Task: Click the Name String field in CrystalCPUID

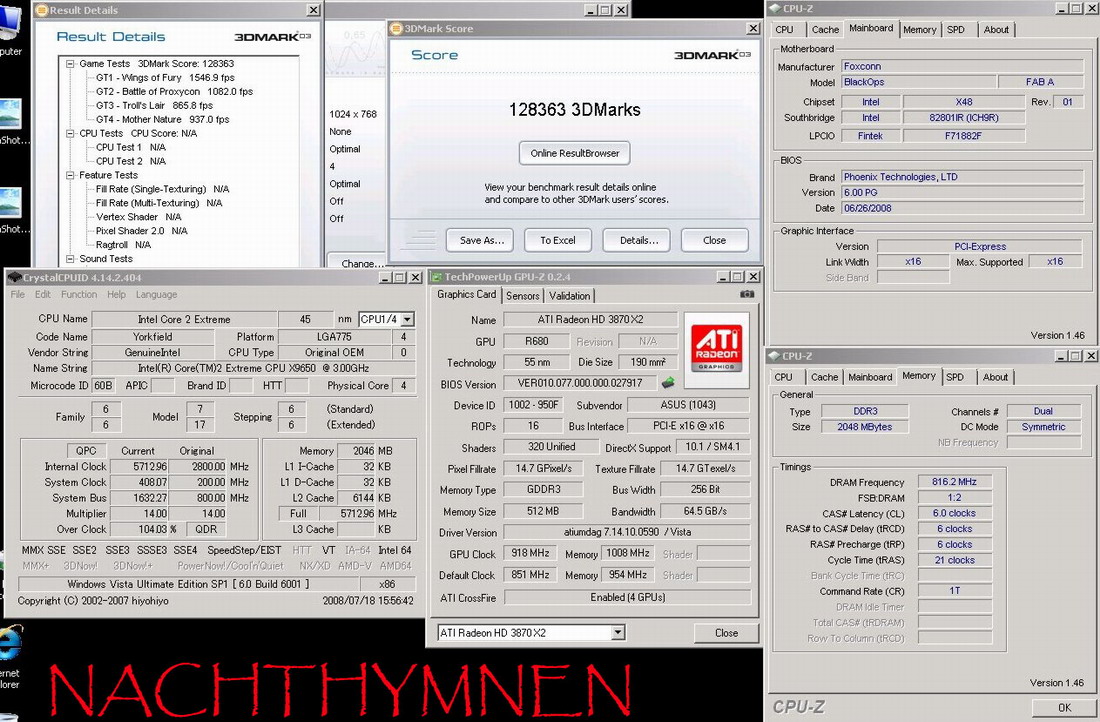Action: click(253, 368)
